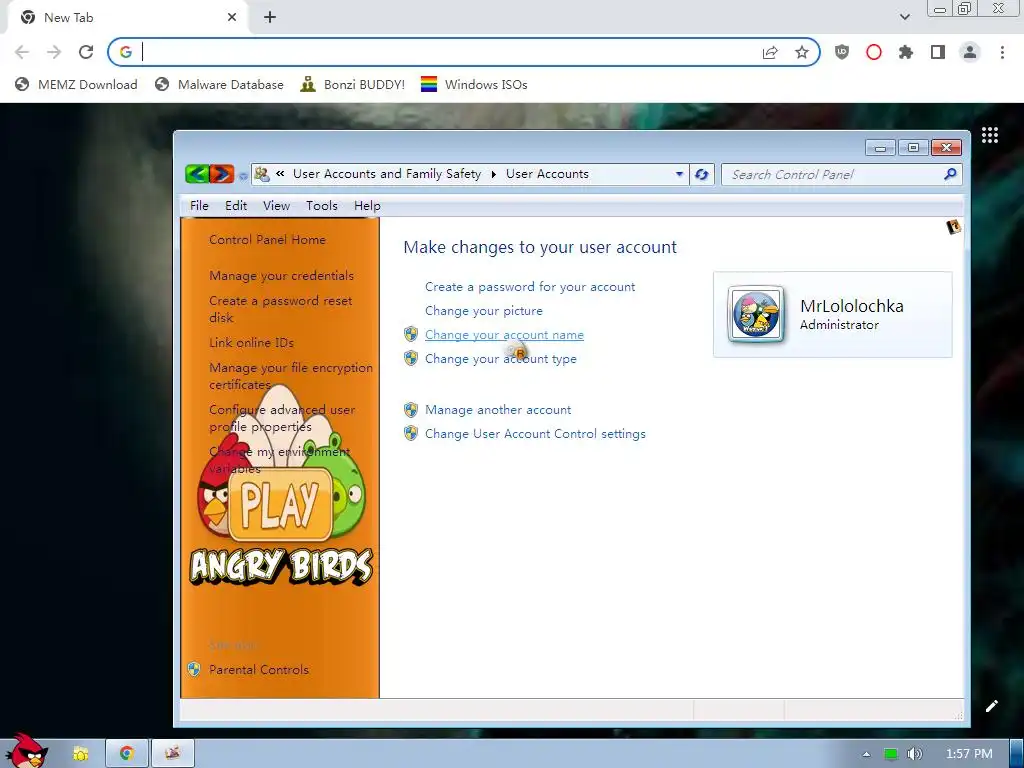The height and width of the screenshot is (768, 1024).
Task: Click Change your account type
Action: tap(500, 359)
